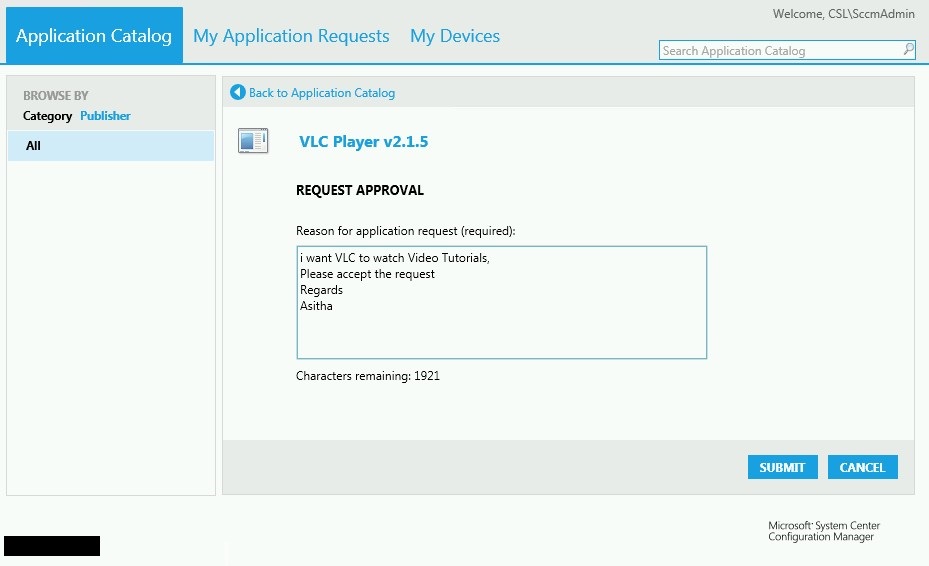Screen dimensions: 929x566
Task: Click the REQUEST APPROVAL heading
Action: [x=360, y=190]
